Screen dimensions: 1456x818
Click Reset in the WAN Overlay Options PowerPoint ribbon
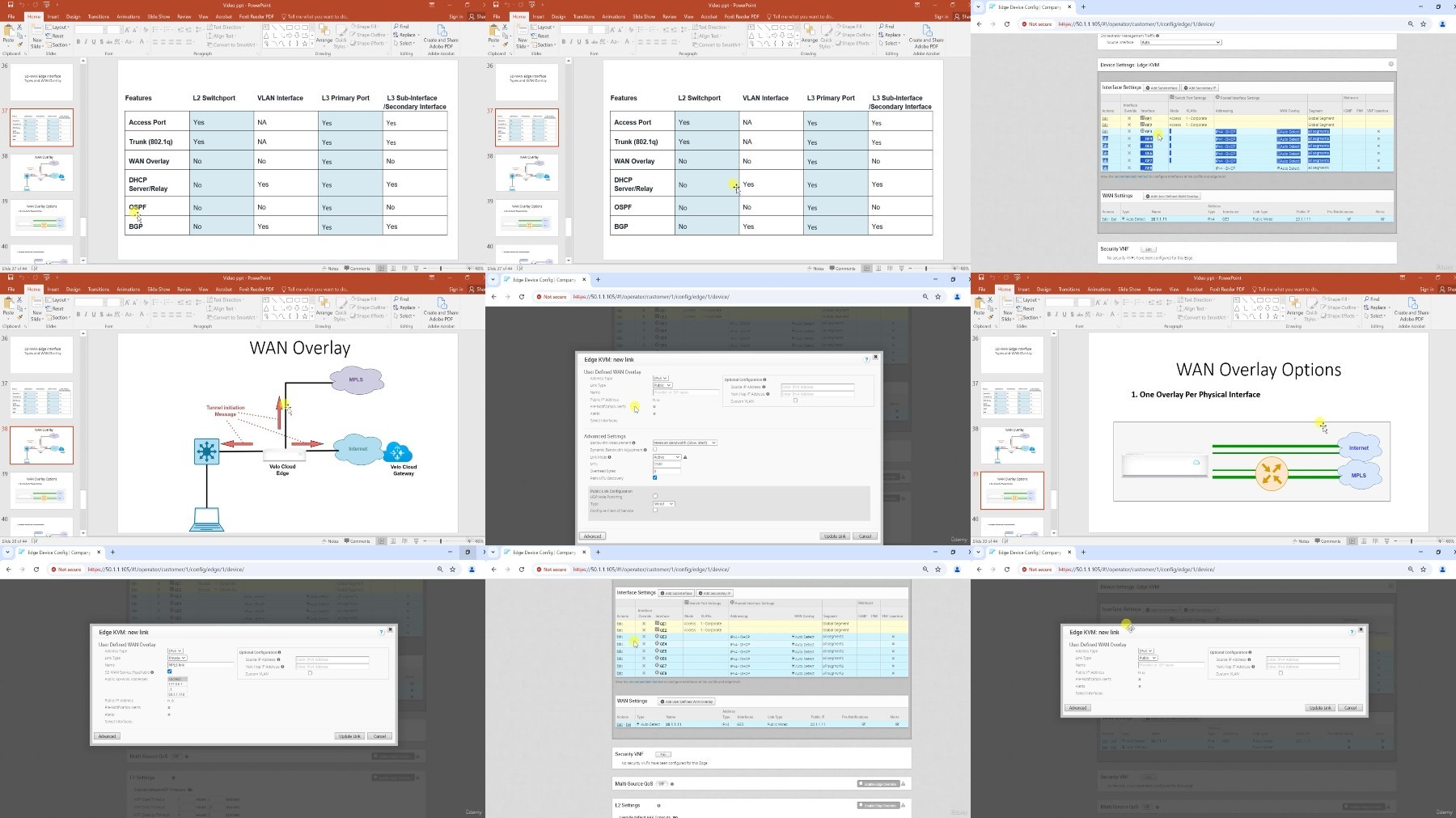(x=1026, y=308)
